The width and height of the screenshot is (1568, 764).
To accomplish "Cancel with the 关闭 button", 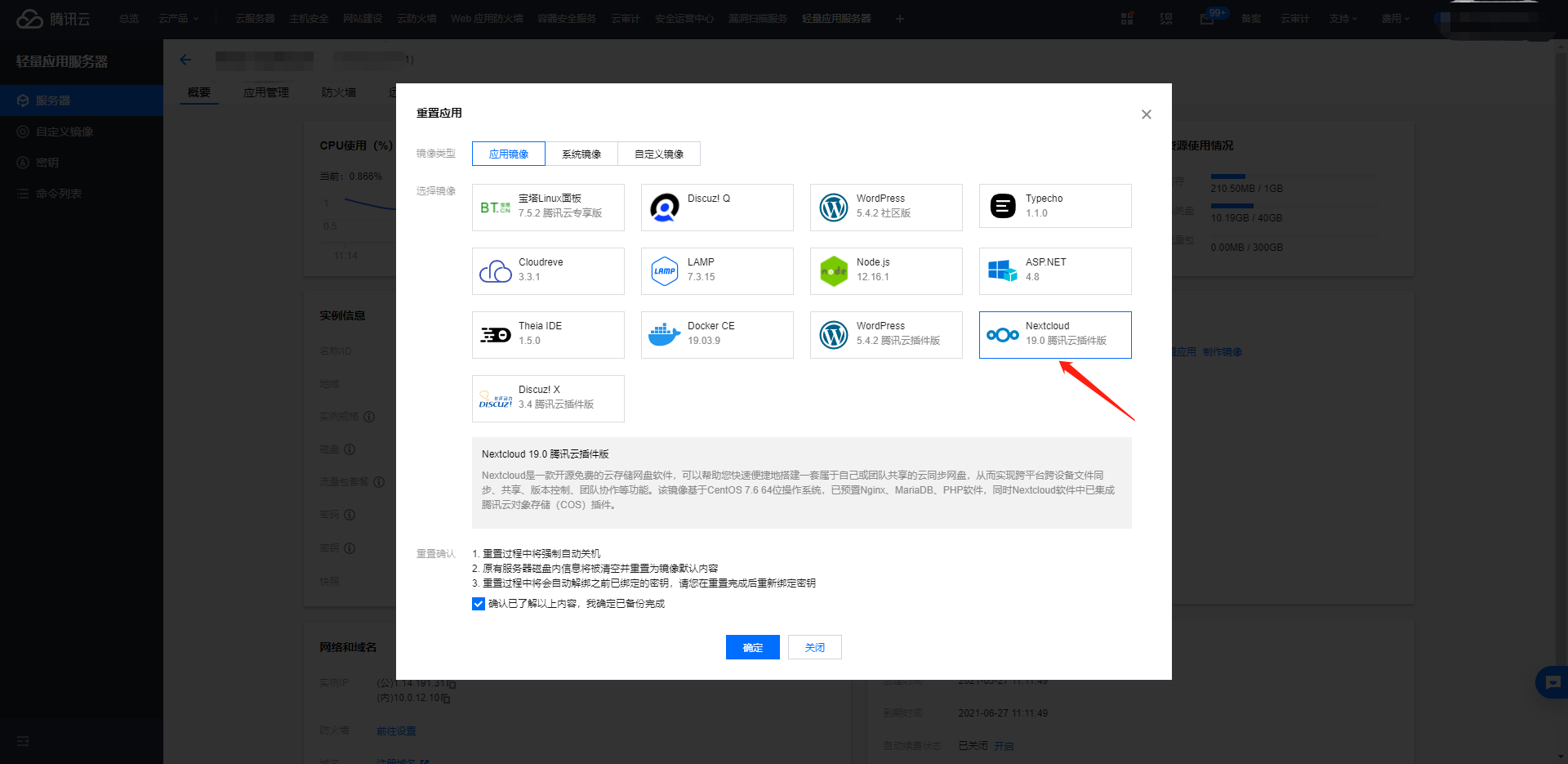I will coord(815,647).
